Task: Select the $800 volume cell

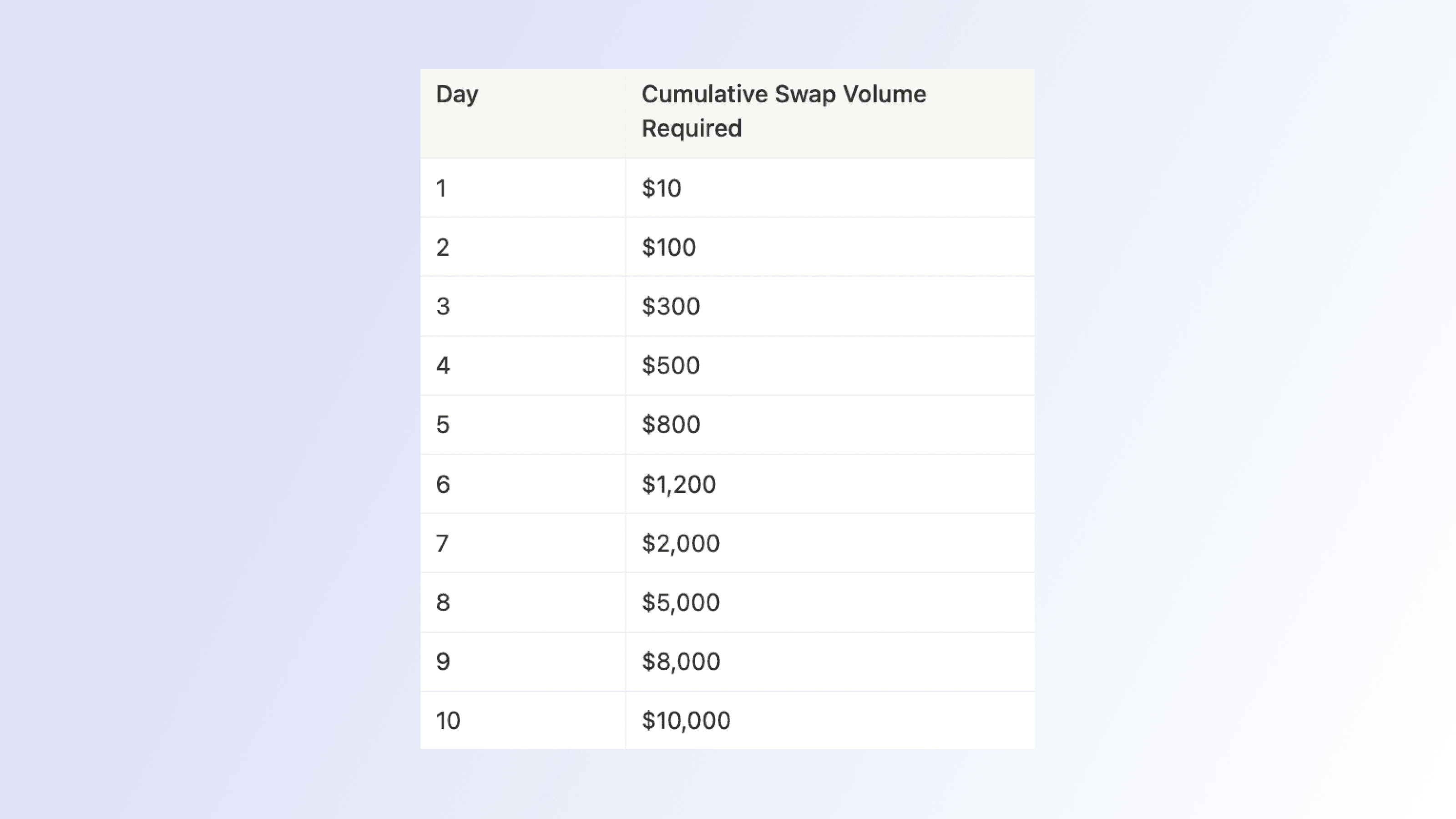Action: point(830,425)
